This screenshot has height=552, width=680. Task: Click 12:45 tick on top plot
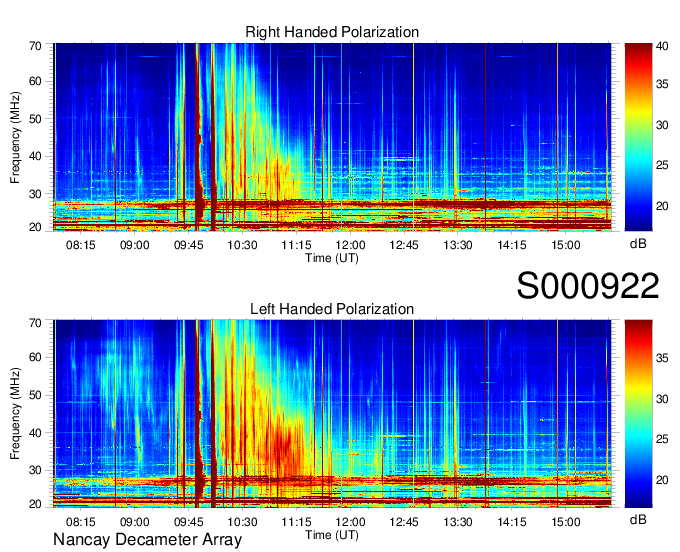(x=404, y=245)
